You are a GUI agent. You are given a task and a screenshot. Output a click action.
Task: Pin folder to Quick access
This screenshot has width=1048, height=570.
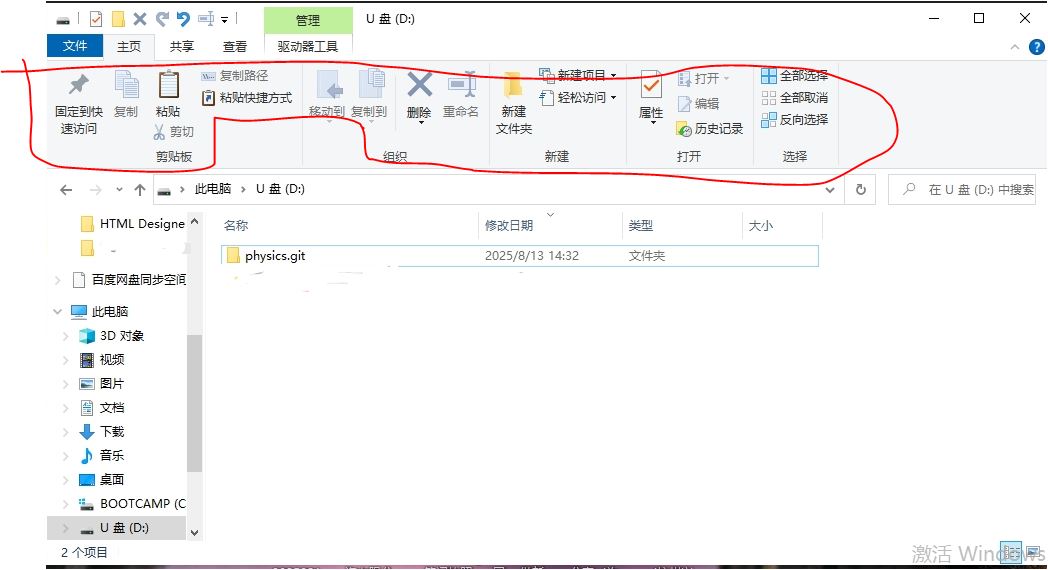(79, 102)
